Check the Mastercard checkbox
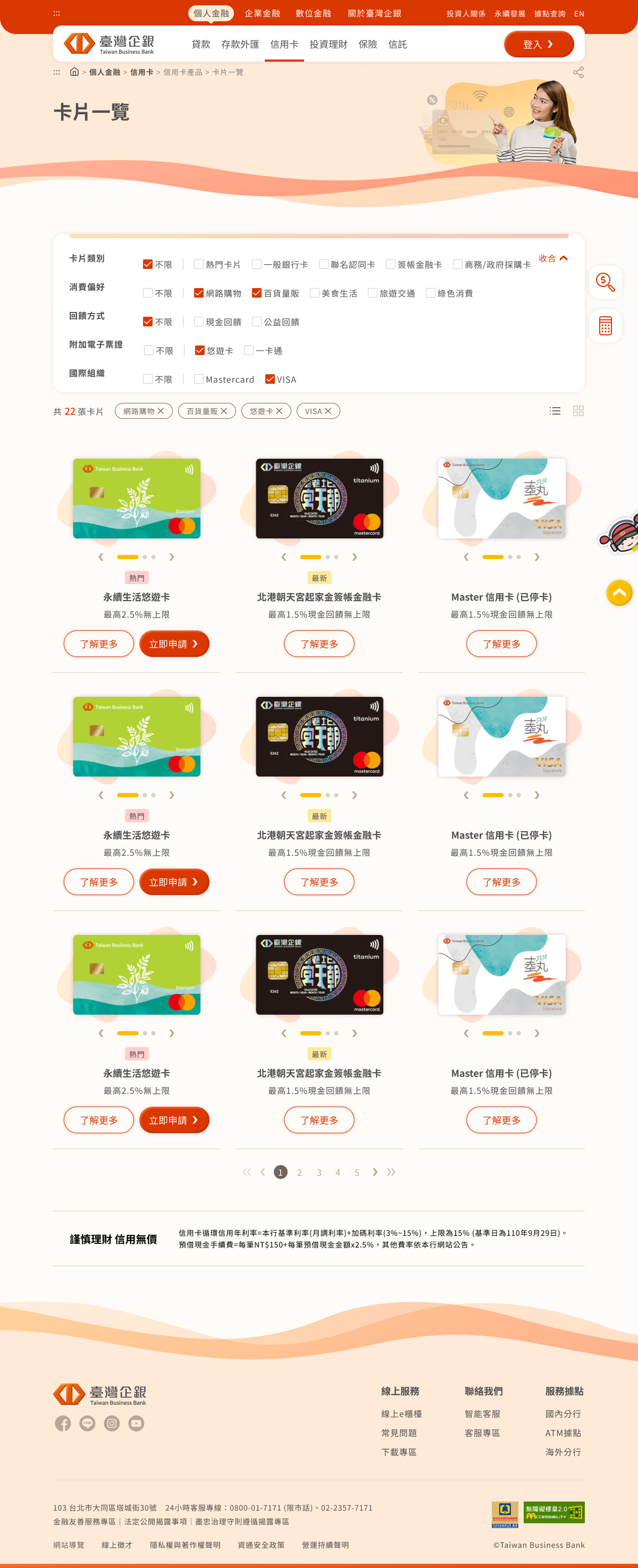 click(x=198, y=379)
